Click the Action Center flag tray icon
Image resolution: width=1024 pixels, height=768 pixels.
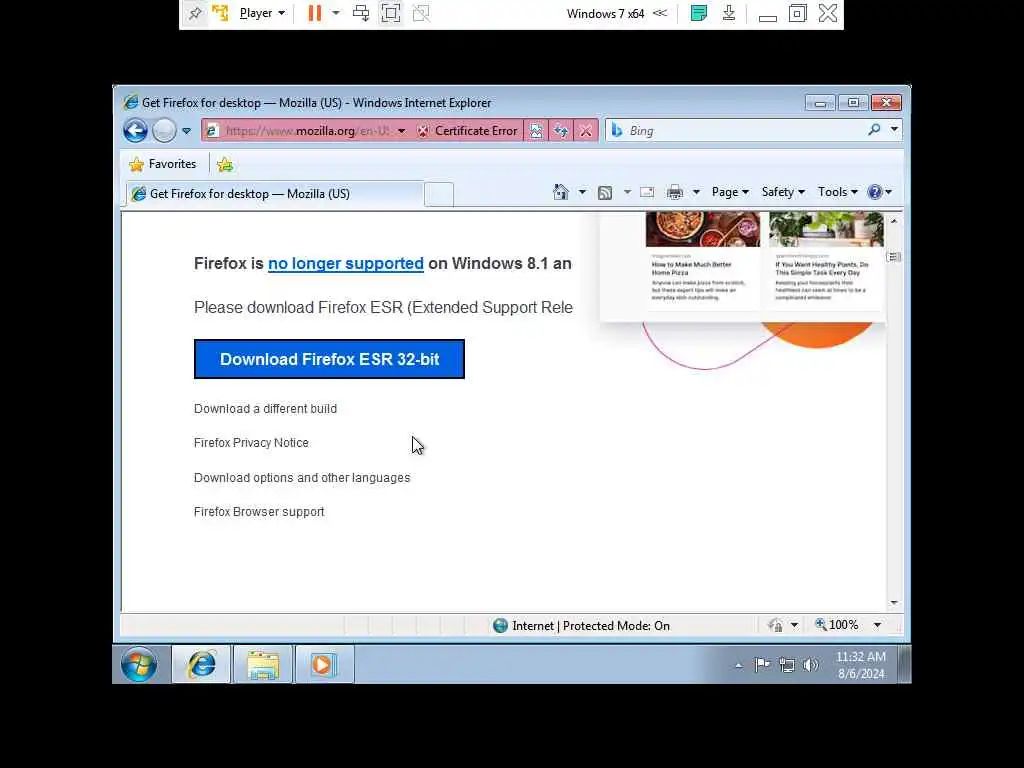pyautogui.click(x=762, y=665)
